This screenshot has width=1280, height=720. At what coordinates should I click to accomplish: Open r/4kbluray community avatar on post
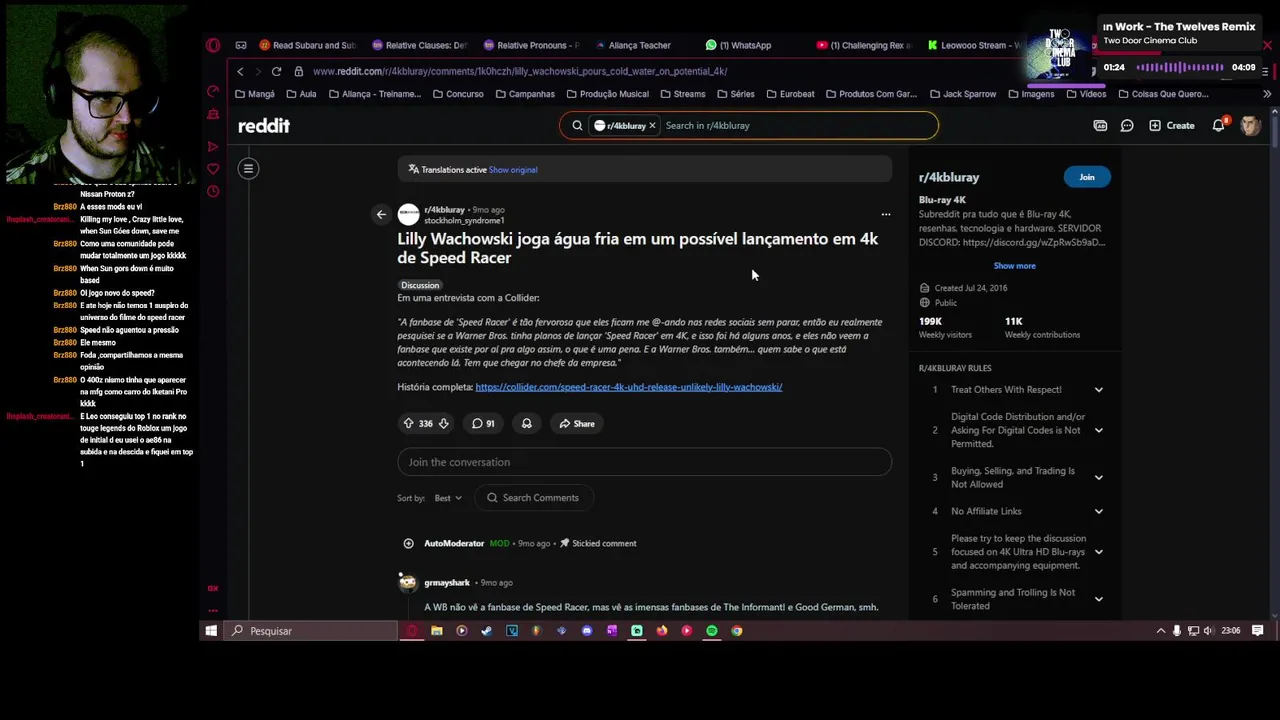(408, 214)
